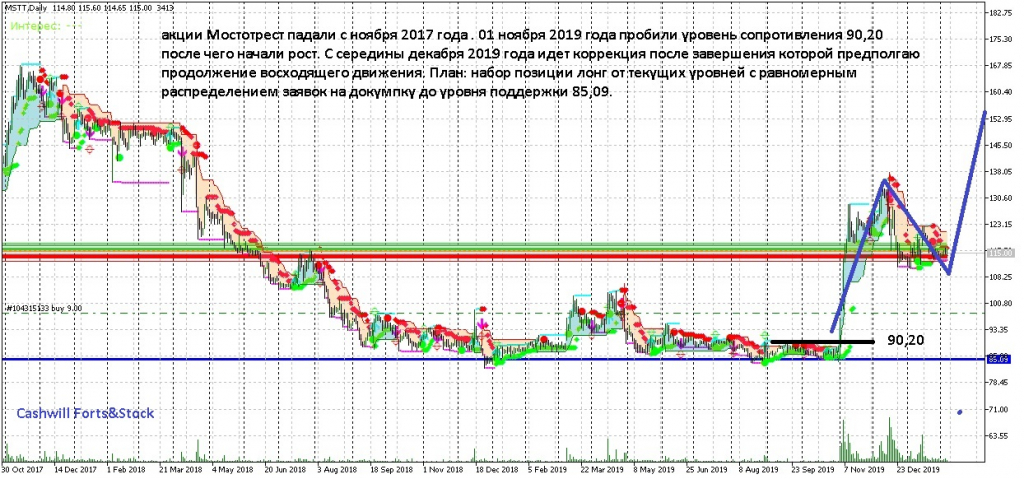Image resolution: width=1024 pixels, height=479 pixels.
Task: Click the black horizontal resistance line
Action: coord(820,342)
